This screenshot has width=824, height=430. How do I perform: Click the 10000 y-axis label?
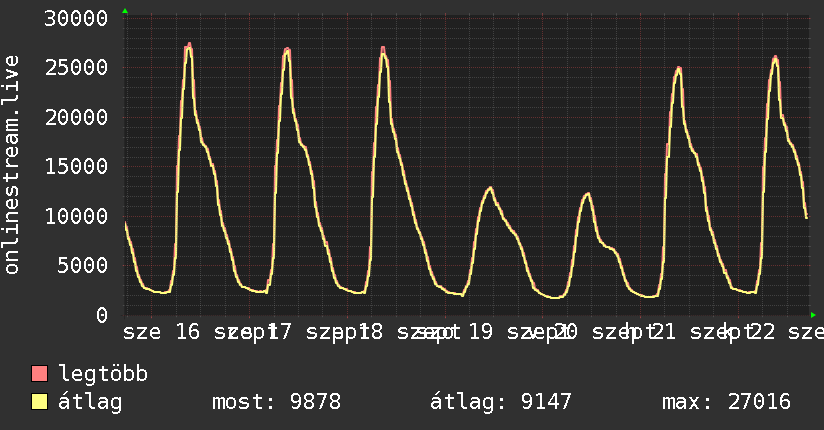tap(76, 216)
